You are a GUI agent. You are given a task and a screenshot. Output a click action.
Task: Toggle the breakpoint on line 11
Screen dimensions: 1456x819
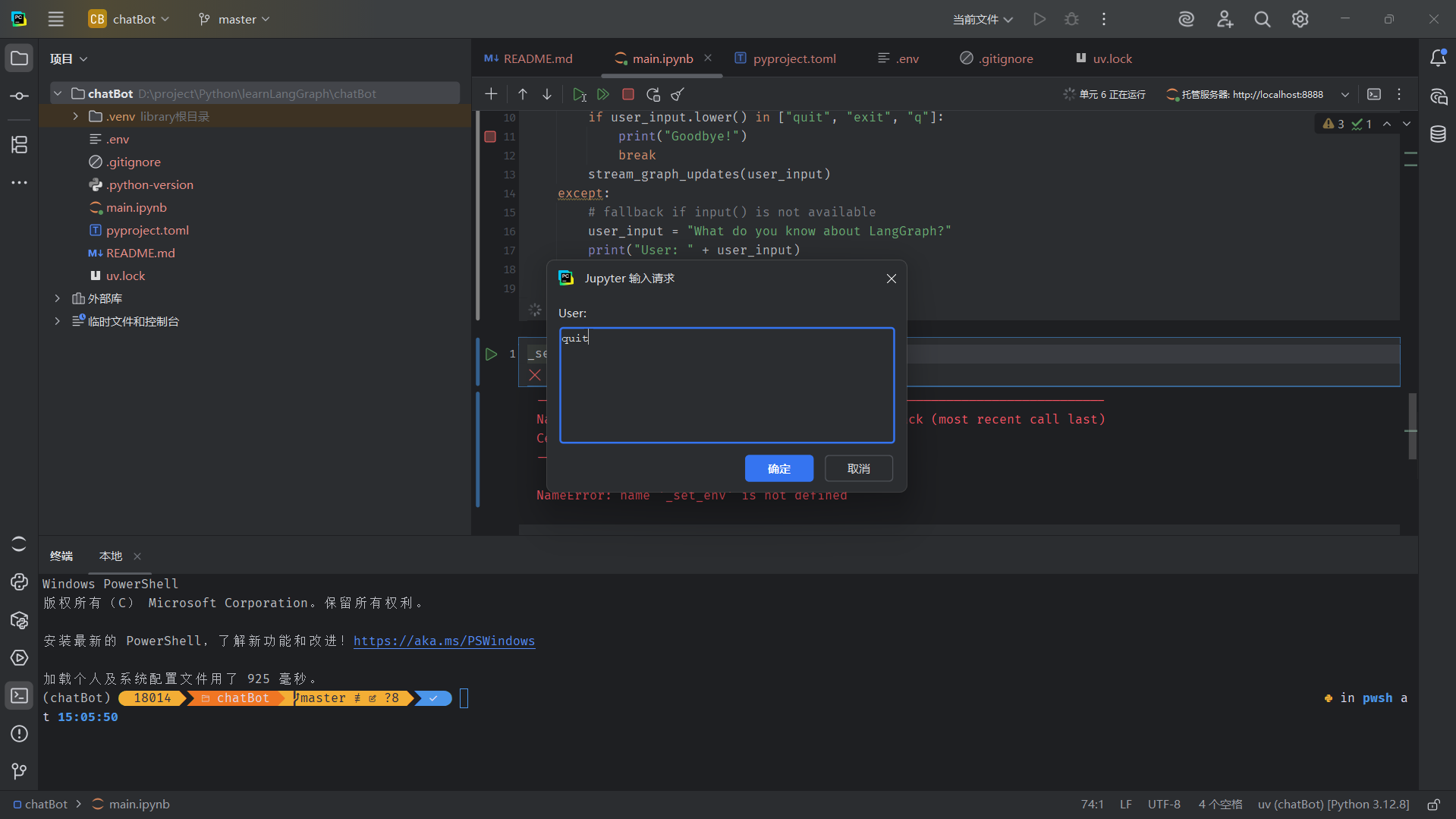pyautogui.click(x=490, y=137)
